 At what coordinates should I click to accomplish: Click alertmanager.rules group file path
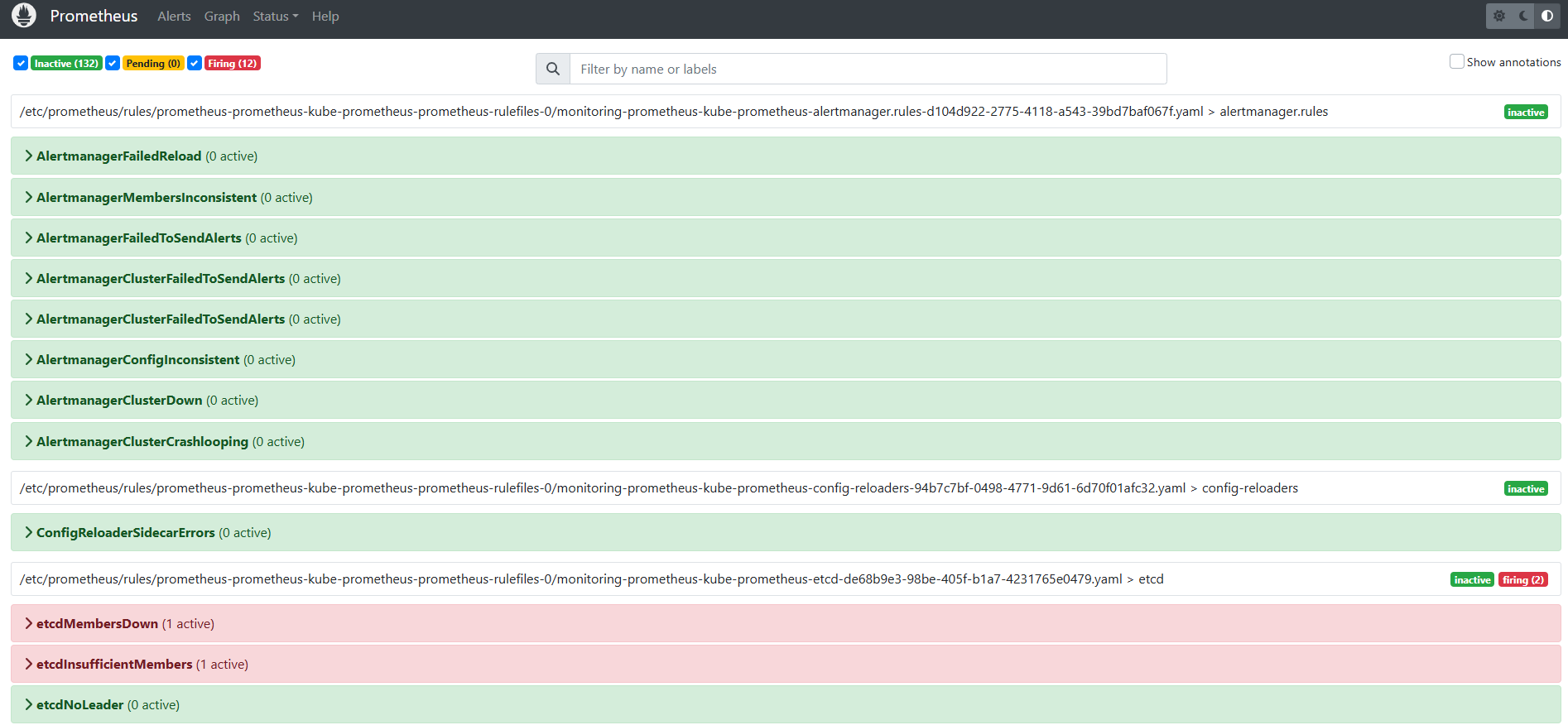[x=674, y=112]
